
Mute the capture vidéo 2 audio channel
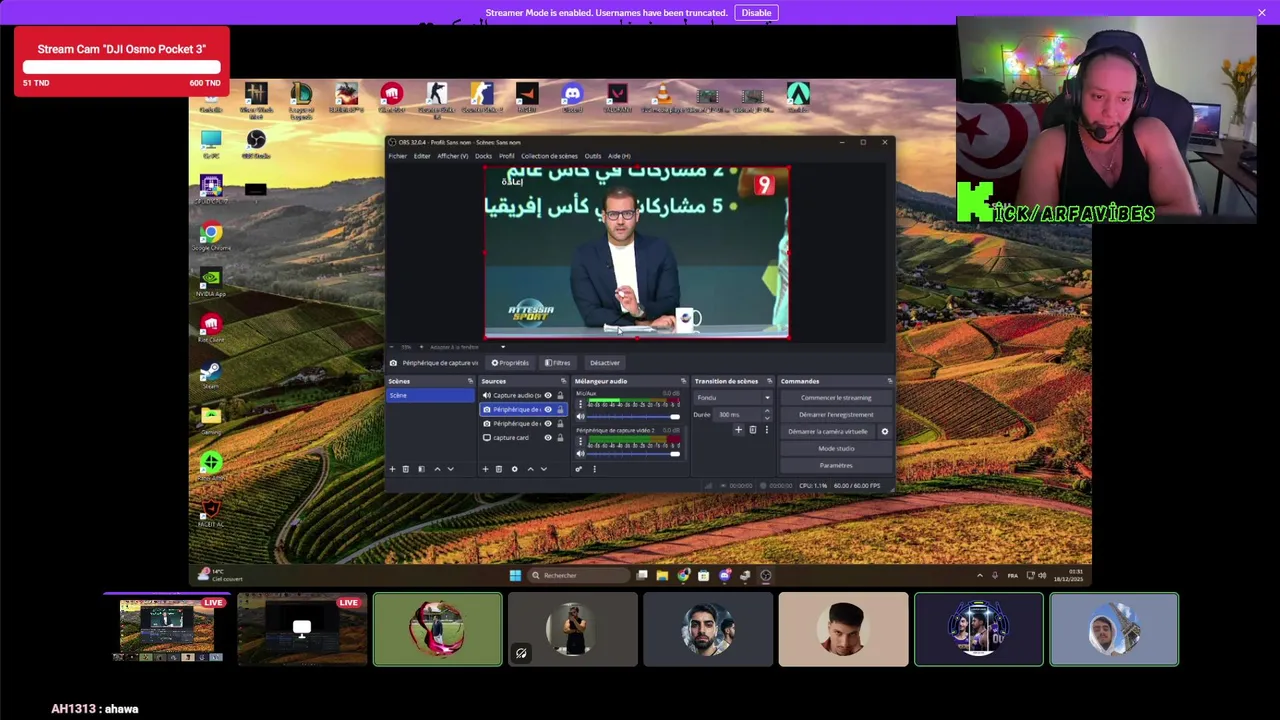580,454
